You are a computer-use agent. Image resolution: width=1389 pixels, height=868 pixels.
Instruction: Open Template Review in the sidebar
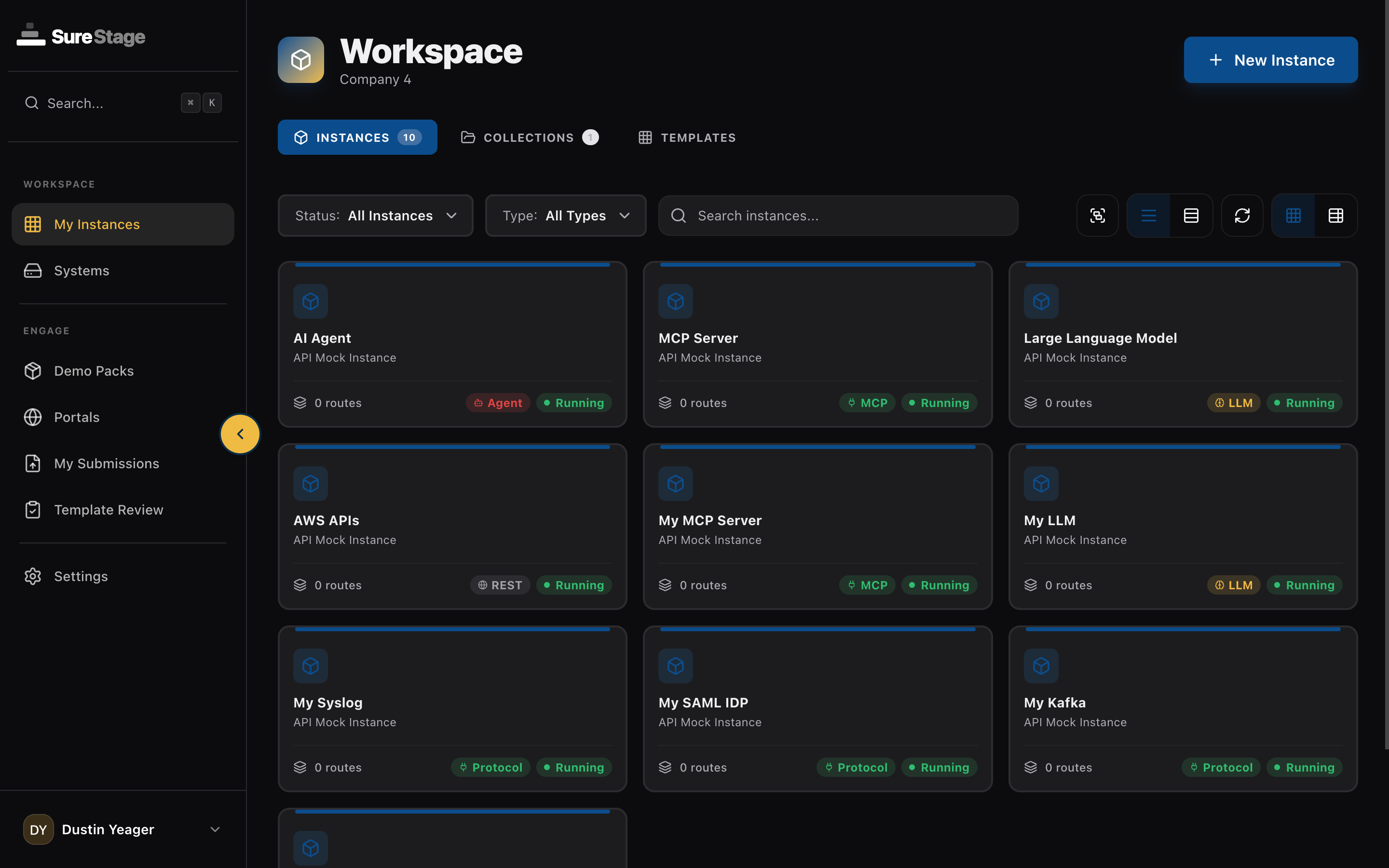(x=108, y=509)
